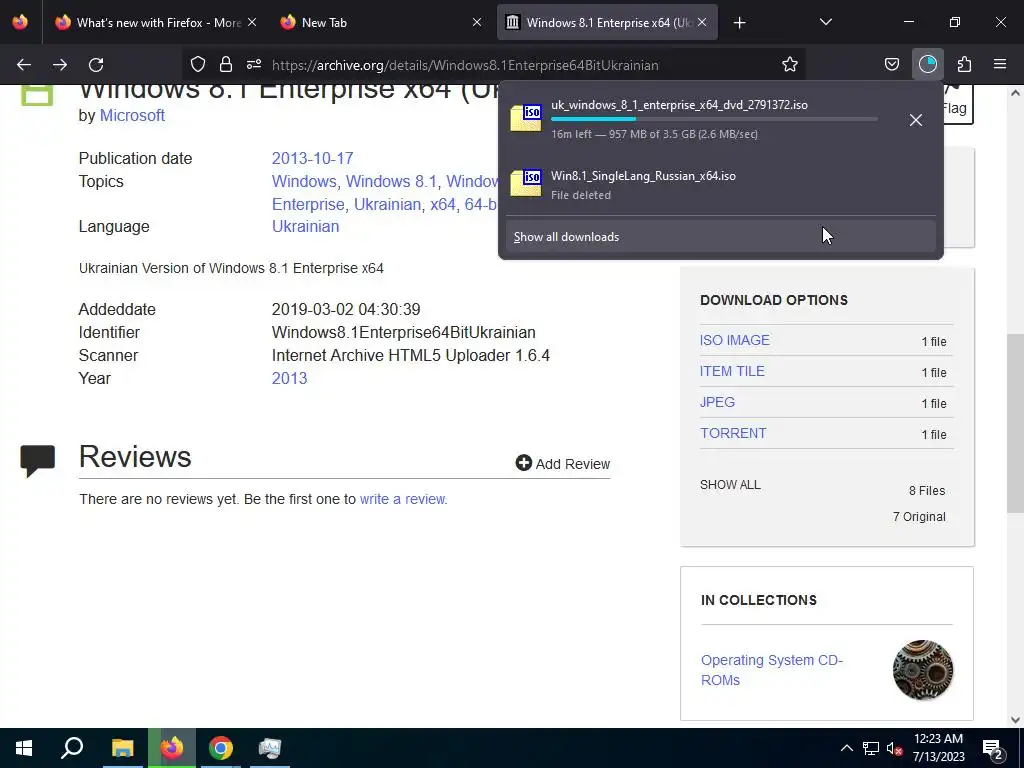The height and width of the screenshot is (768, 1024).
Task: Download the ITEM TILE file option
Action: pyautogui.click(x=732, y=371)
